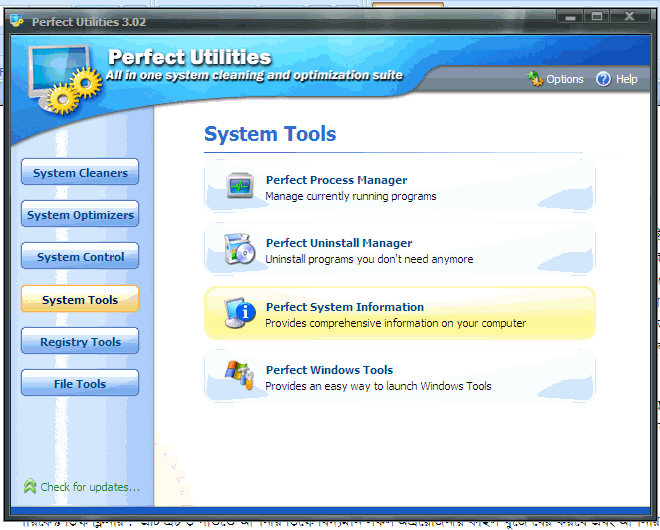This screenshot has height=530, width=660.
Task: Click the Perfect System Information icon
Action: coord(240,313)
